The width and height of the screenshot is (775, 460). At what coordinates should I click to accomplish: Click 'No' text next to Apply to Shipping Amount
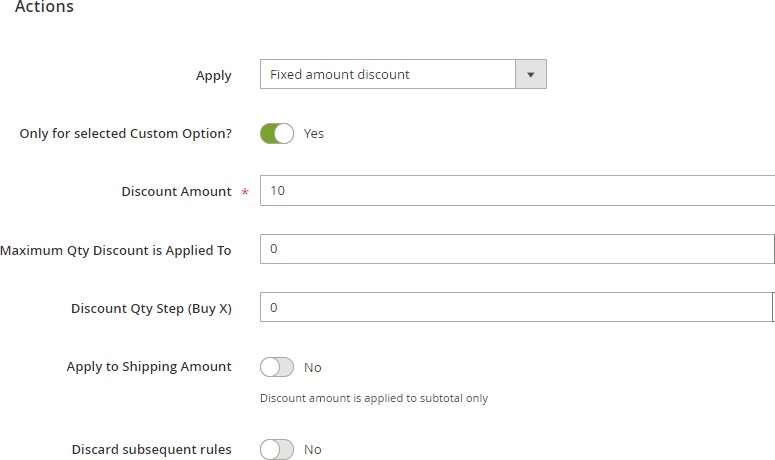(313, 367)
